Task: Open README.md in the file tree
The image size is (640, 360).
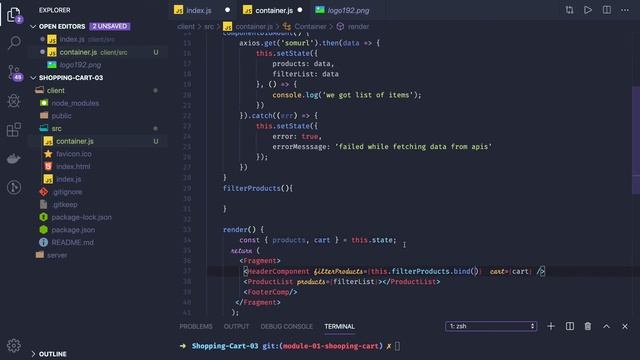Action: [98, 242]
